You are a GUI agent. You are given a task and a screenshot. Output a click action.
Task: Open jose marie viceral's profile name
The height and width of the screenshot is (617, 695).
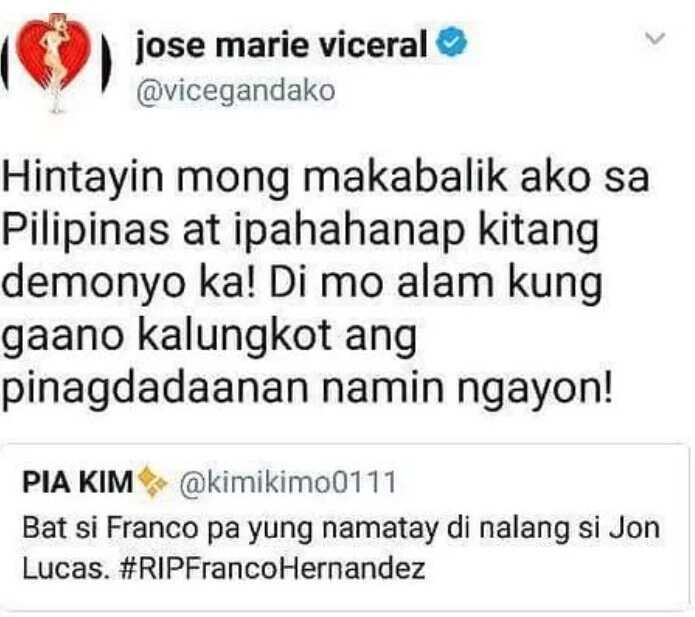(281, 45)
